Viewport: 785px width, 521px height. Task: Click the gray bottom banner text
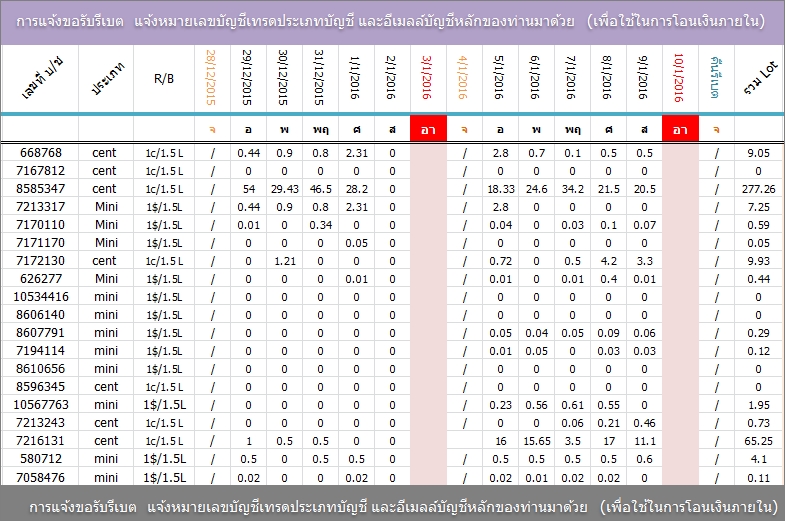point(404,507)
